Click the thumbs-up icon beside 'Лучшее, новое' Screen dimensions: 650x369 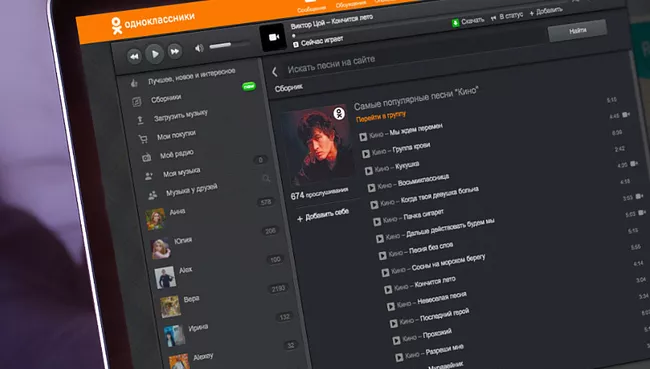(133, 83)
